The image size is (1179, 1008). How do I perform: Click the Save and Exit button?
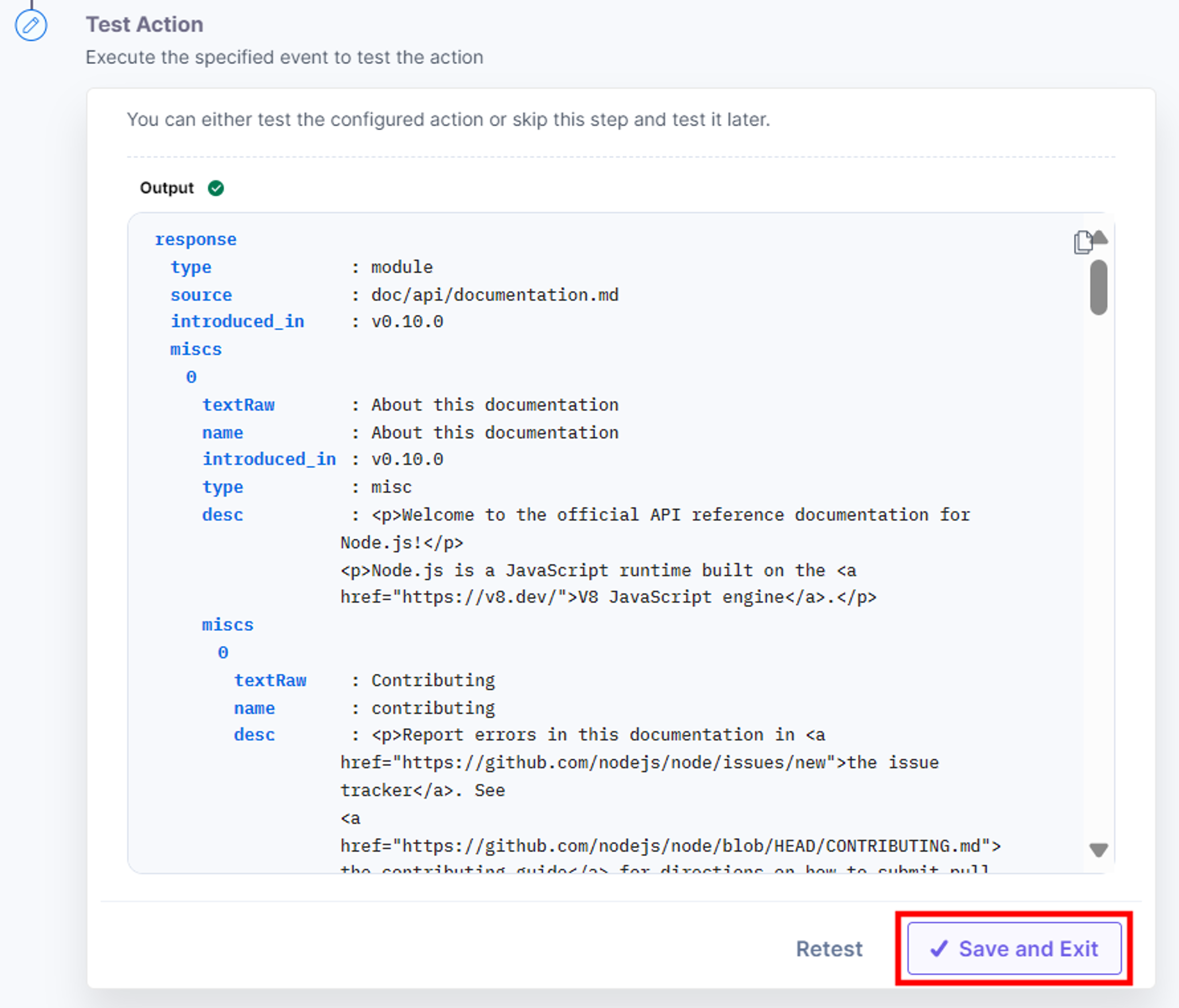click(x=1014, y=948)
